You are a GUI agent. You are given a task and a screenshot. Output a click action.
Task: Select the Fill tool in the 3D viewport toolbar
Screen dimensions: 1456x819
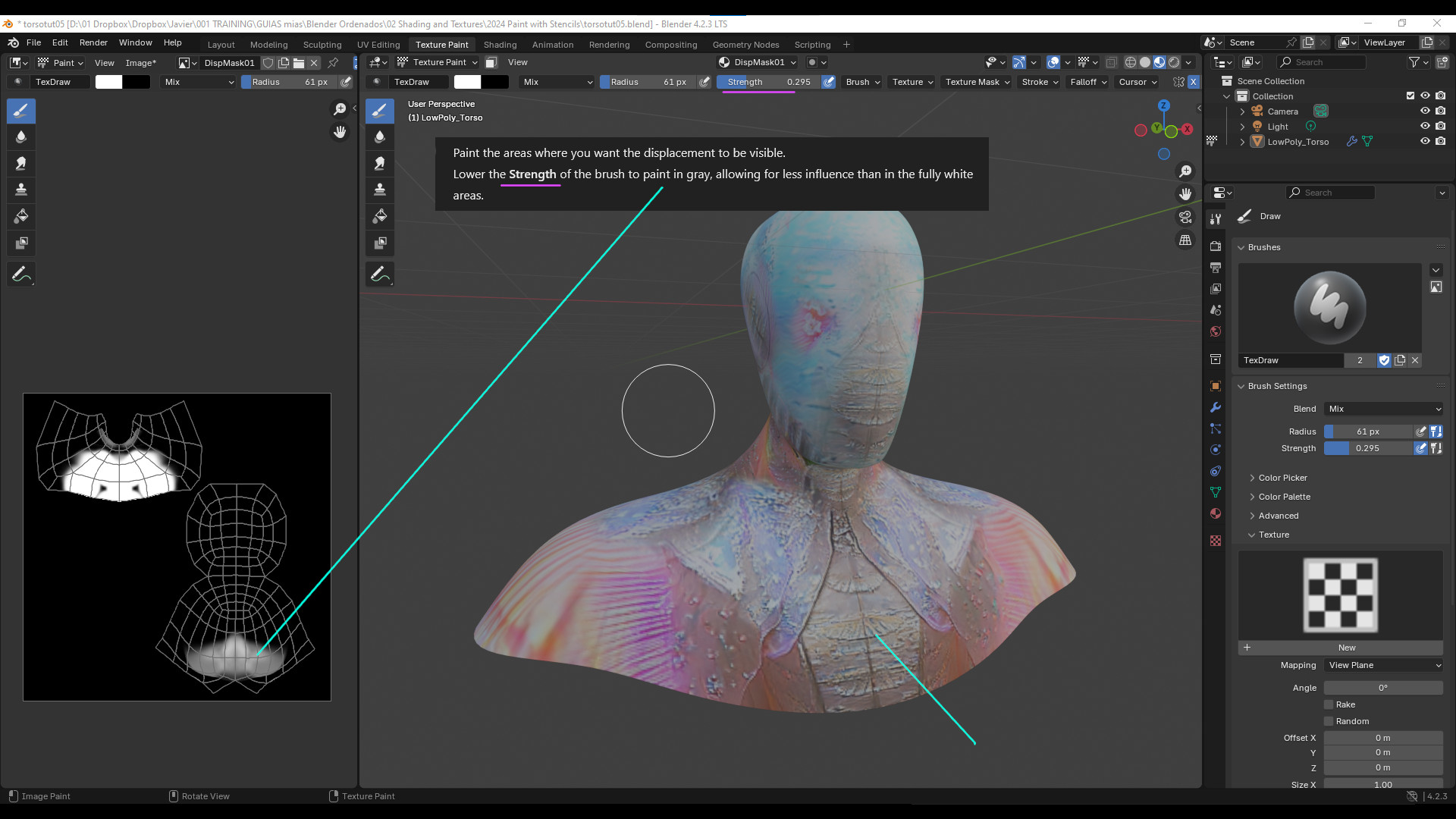tap(380, 216)
